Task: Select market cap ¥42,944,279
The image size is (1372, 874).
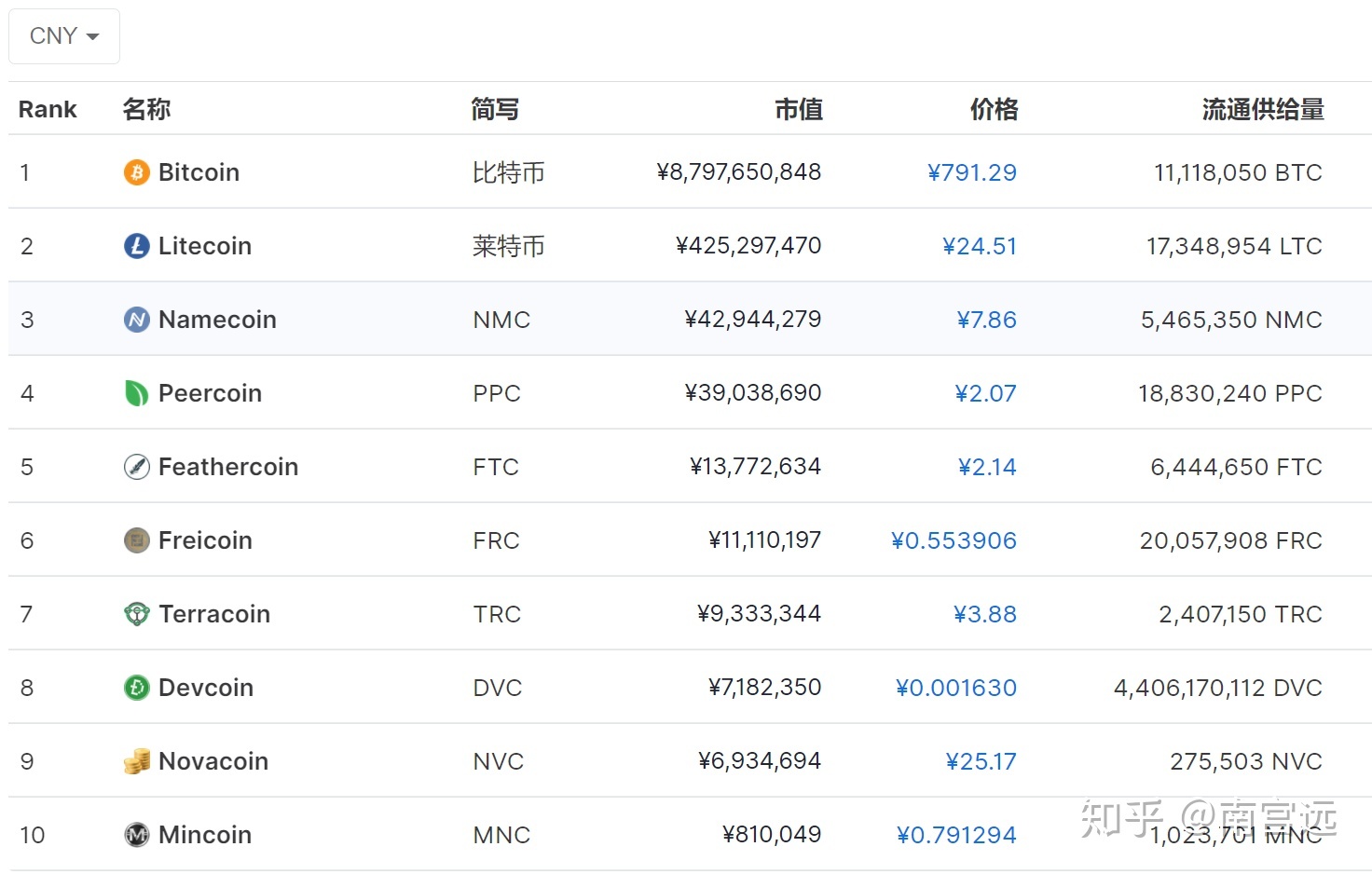Action: [x=753, y=320]
